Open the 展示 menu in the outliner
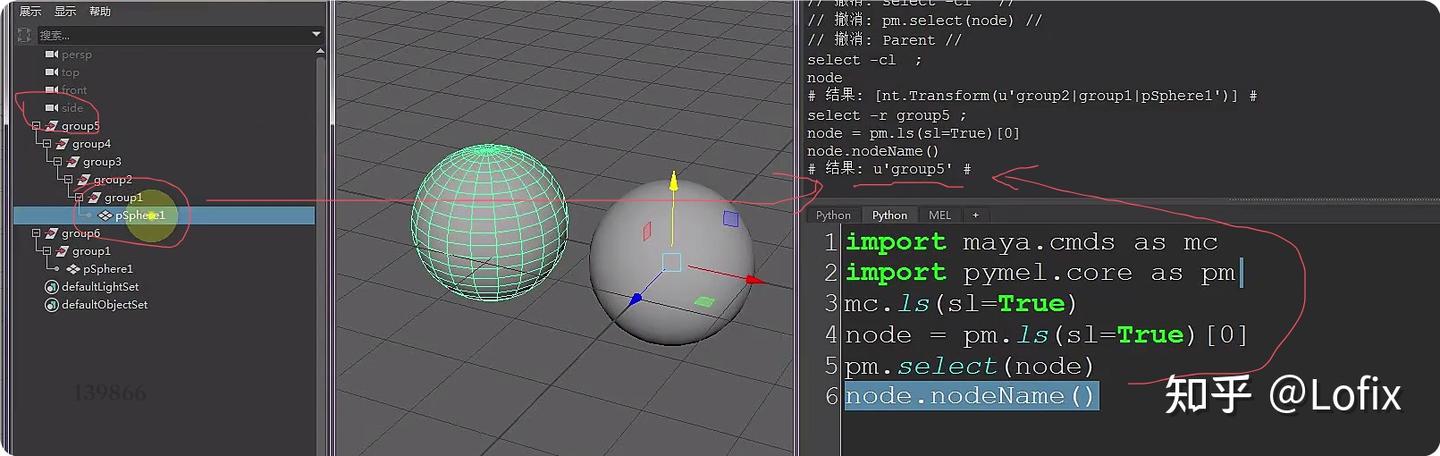Screen dimensions: 1440x456 click(31, 12)
